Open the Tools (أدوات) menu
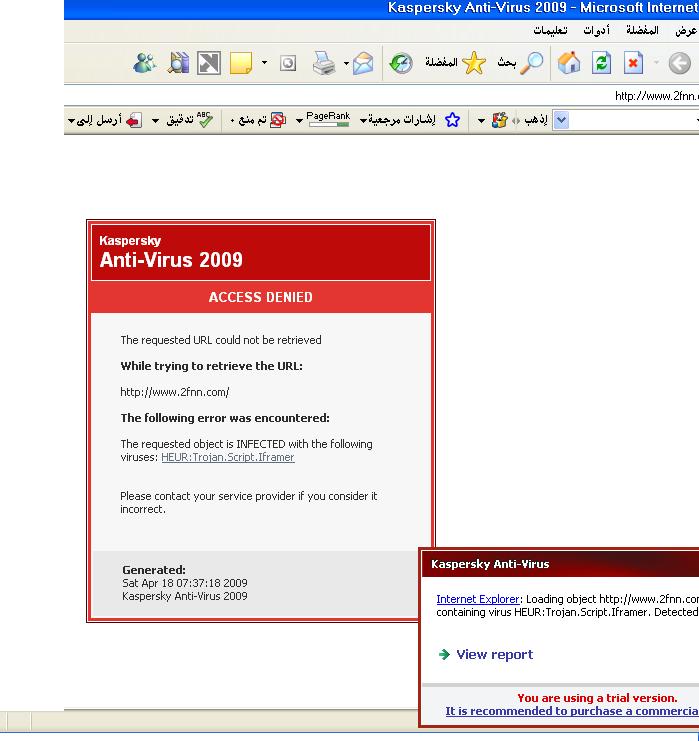Screen dimensions: 699x741 pyautogui.click(x=596, y=31)
